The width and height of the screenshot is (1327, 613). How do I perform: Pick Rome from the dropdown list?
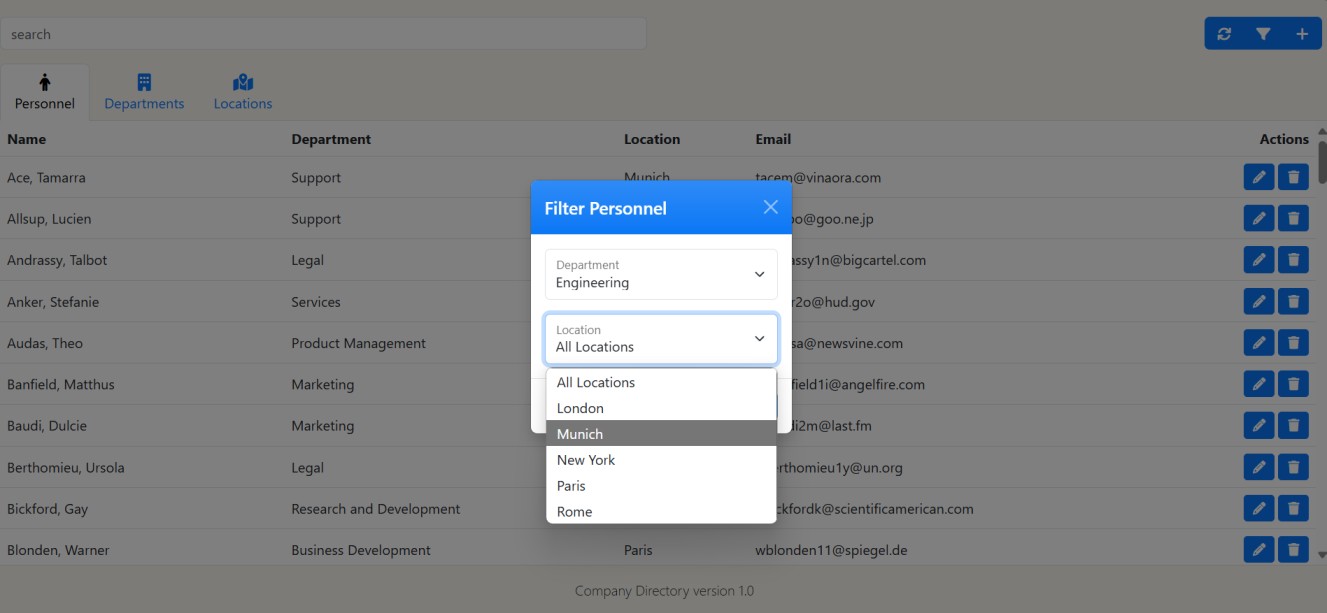tap(661, 511)
